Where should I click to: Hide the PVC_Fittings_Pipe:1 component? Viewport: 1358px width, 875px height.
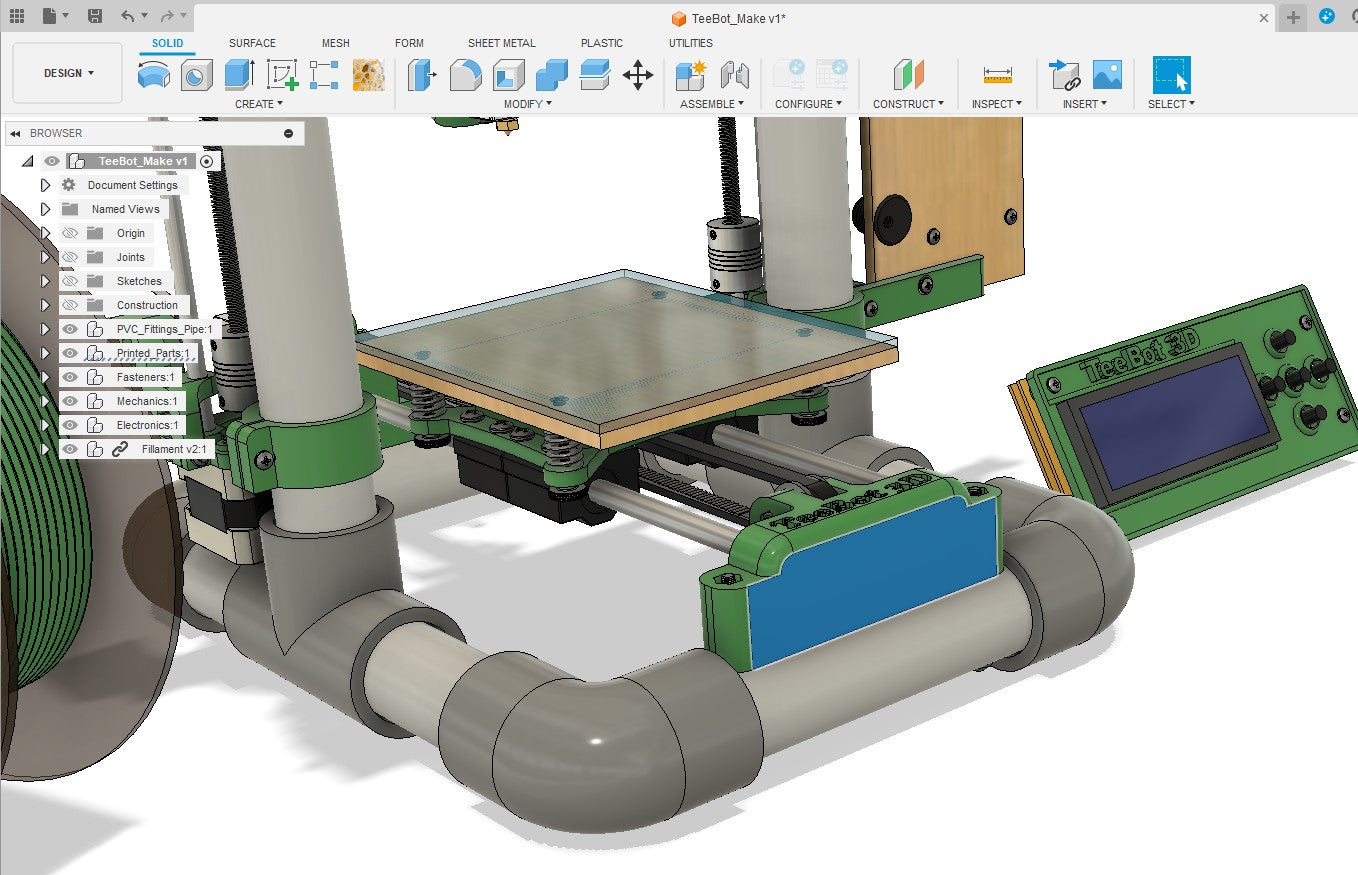coord(70,329)
